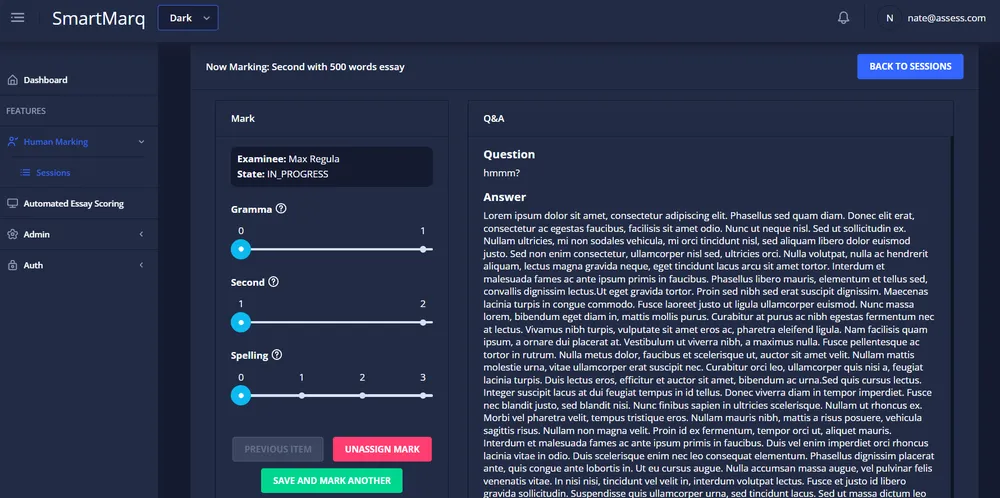
Task: Open the notifications bell
Action: pos(843,18)
